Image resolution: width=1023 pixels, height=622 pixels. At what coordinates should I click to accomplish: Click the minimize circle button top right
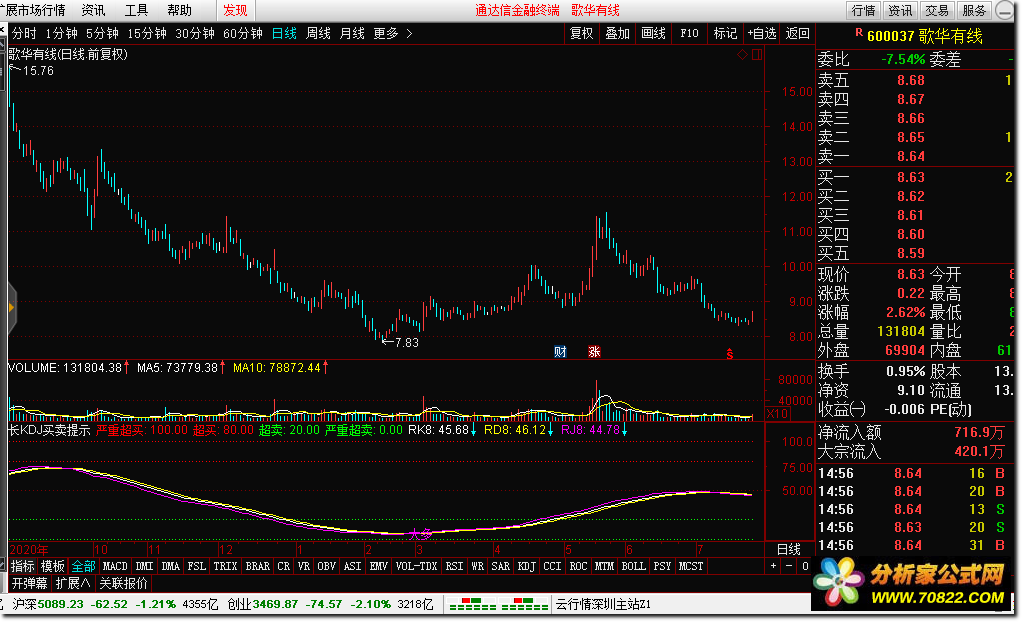tap(1004, 10)
